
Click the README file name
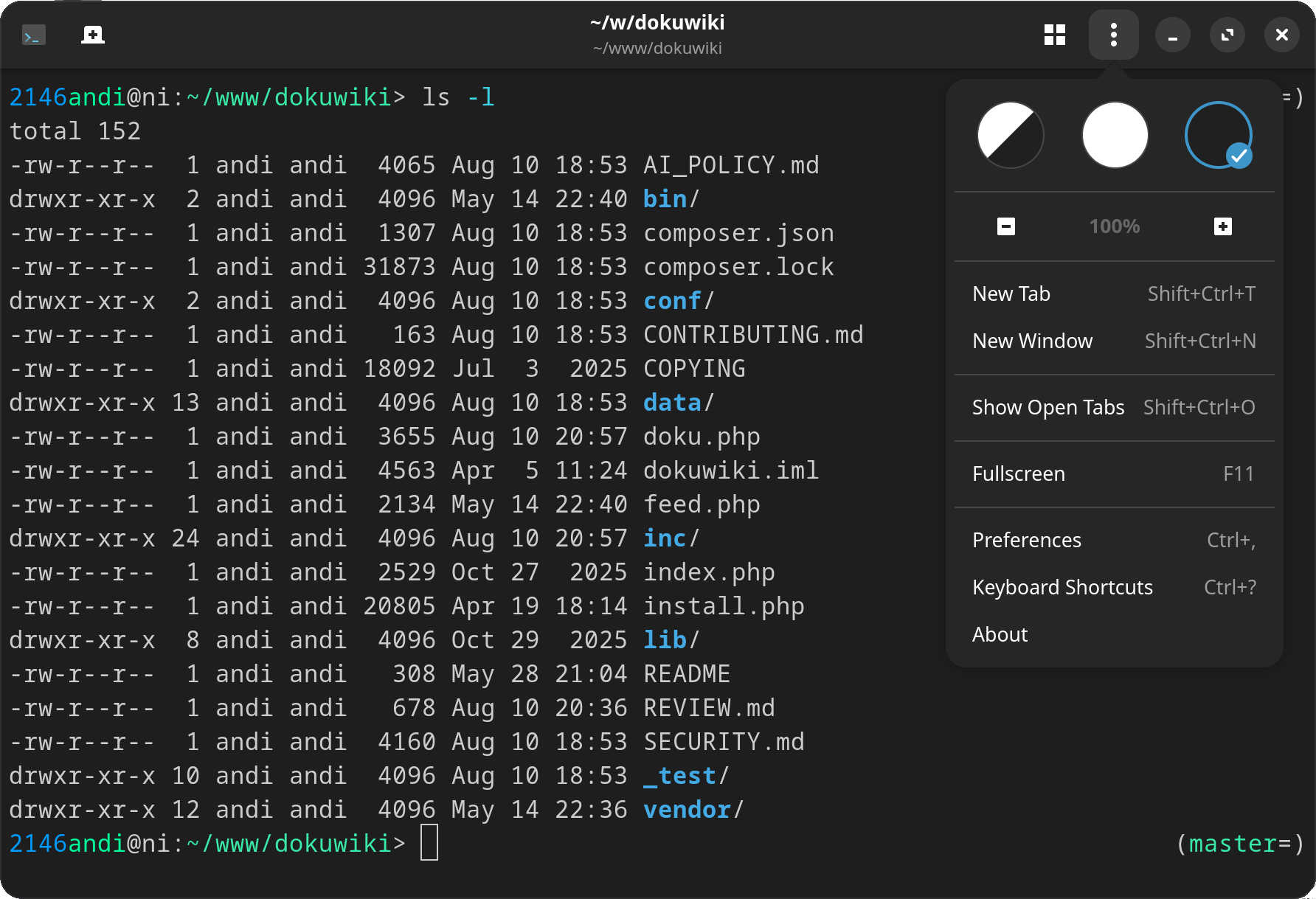coord(687,674)
